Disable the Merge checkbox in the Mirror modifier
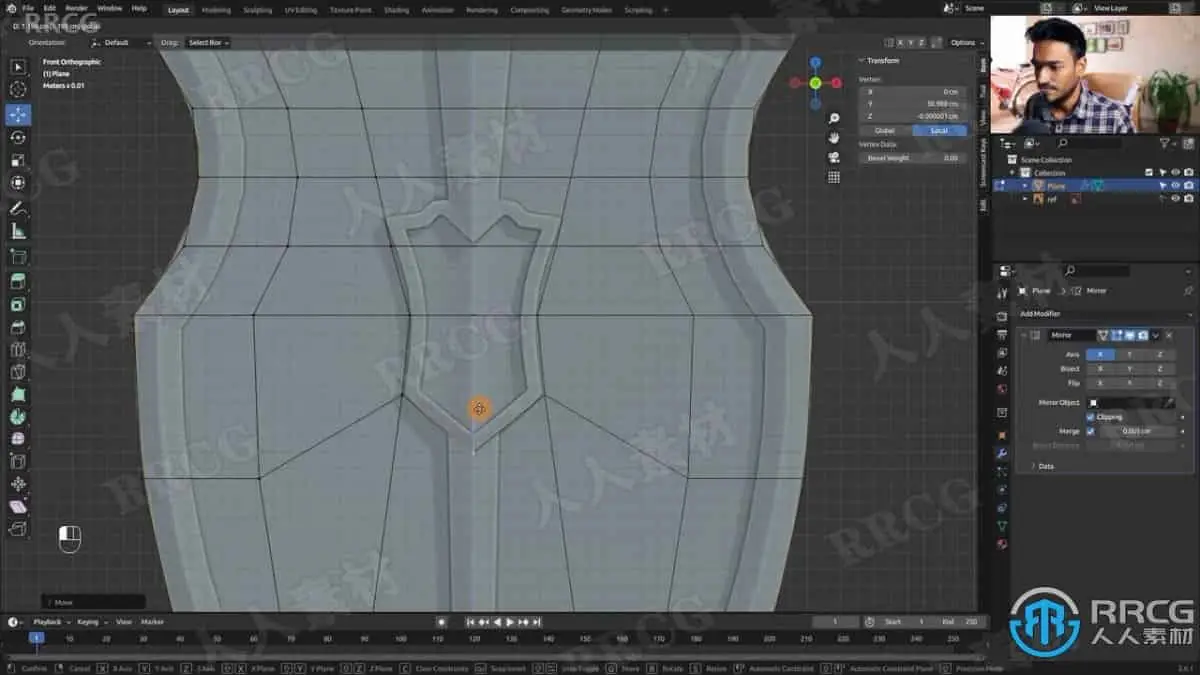This screenshot has width=1200, height=675. click(x=1089, y=431)
